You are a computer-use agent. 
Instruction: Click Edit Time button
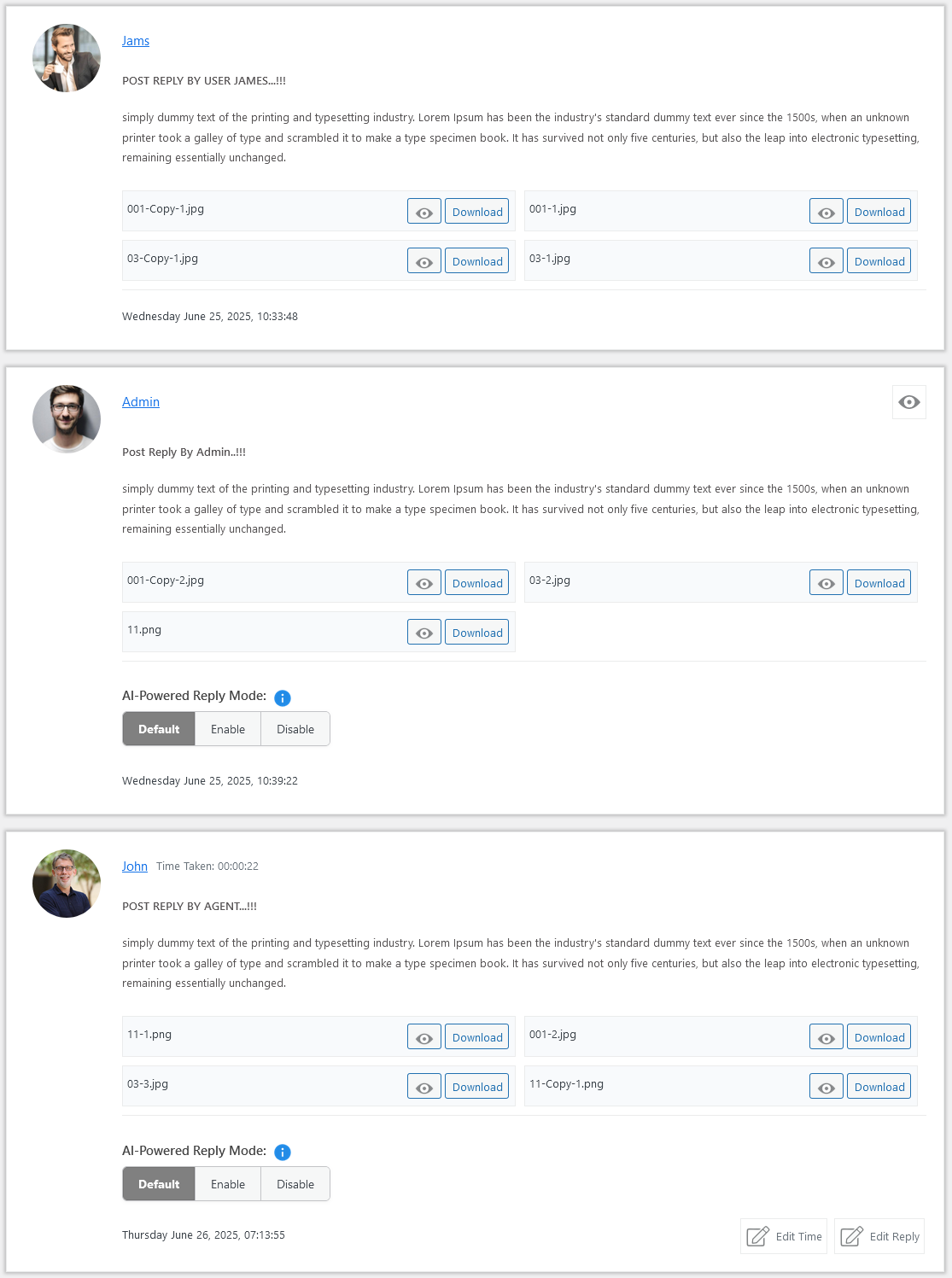click(x=784, y=1236)
